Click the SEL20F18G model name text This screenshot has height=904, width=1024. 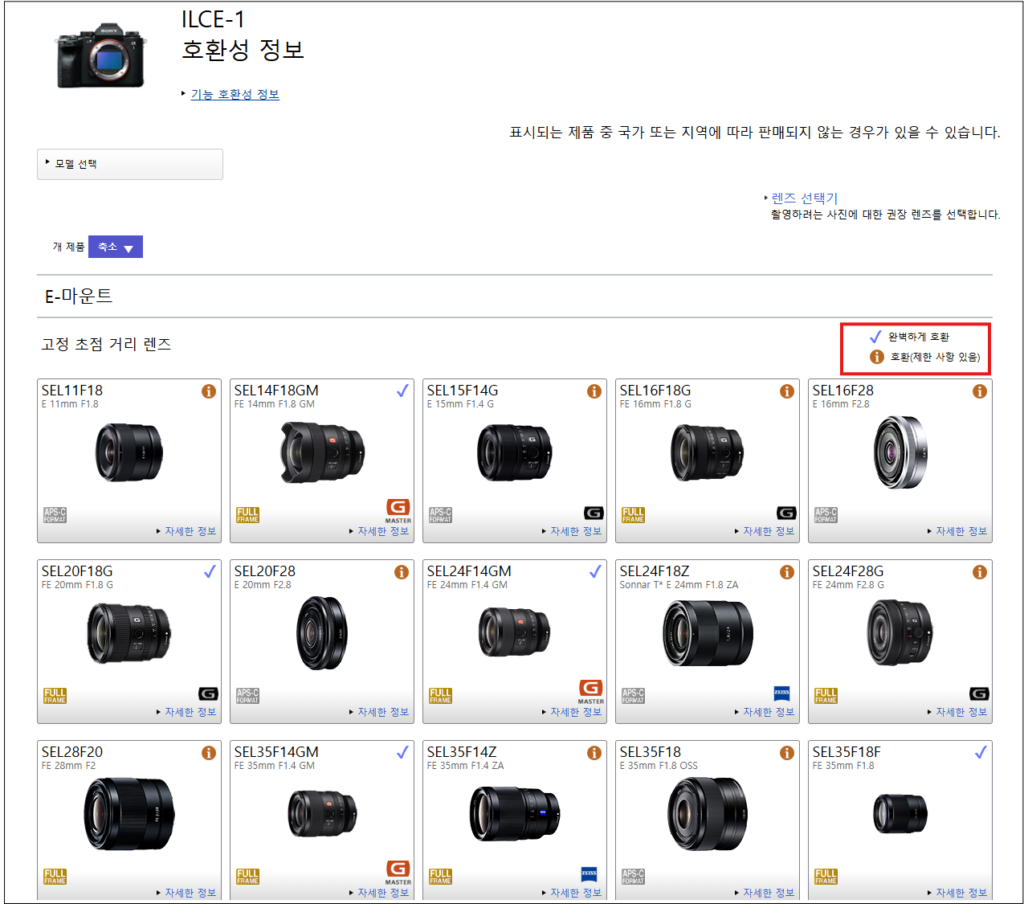point(77,572)
